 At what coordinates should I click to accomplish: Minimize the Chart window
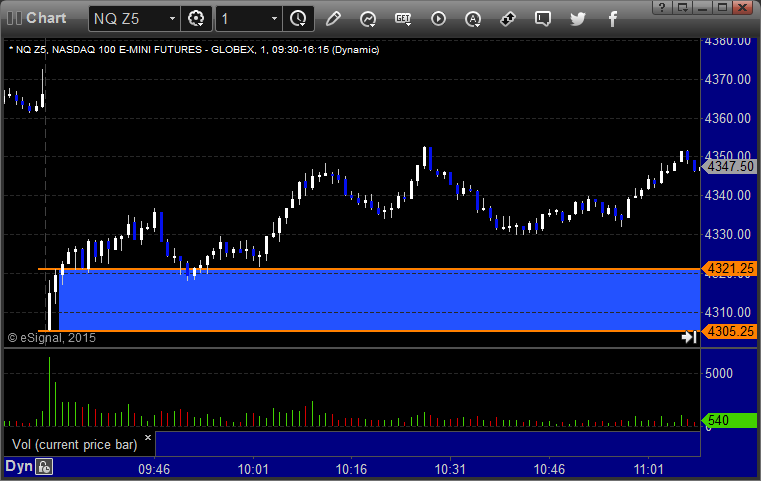click(x=702, y=7)
